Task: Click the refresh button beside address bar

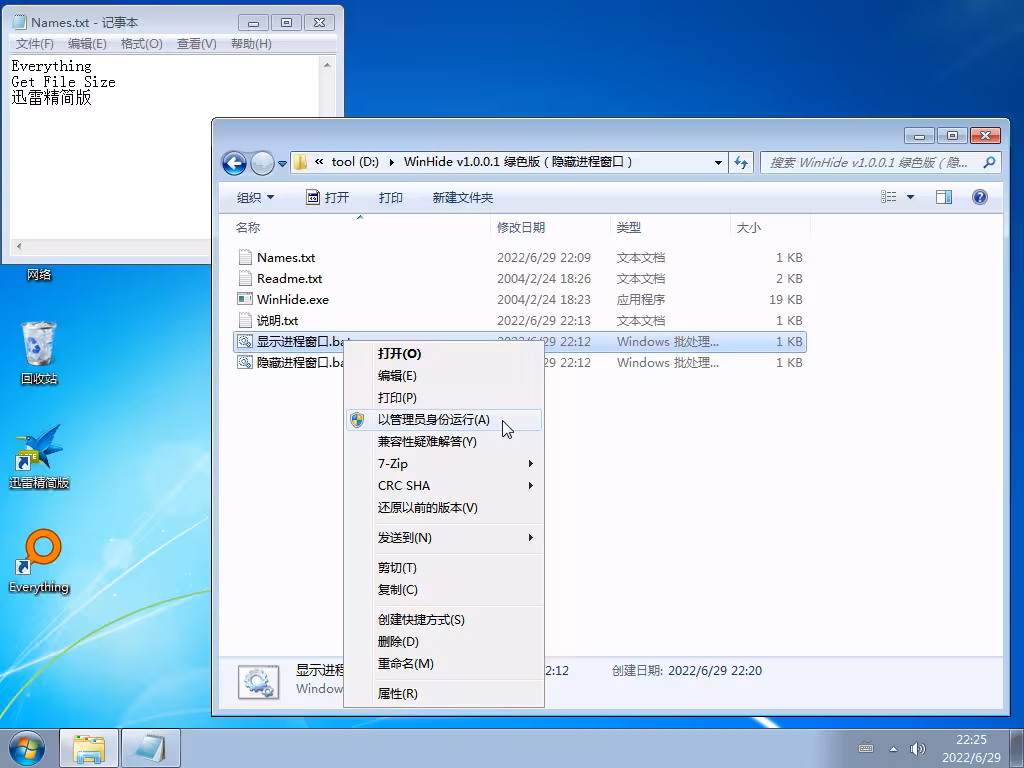Action: pyautogui.click(x=741, y=163)
